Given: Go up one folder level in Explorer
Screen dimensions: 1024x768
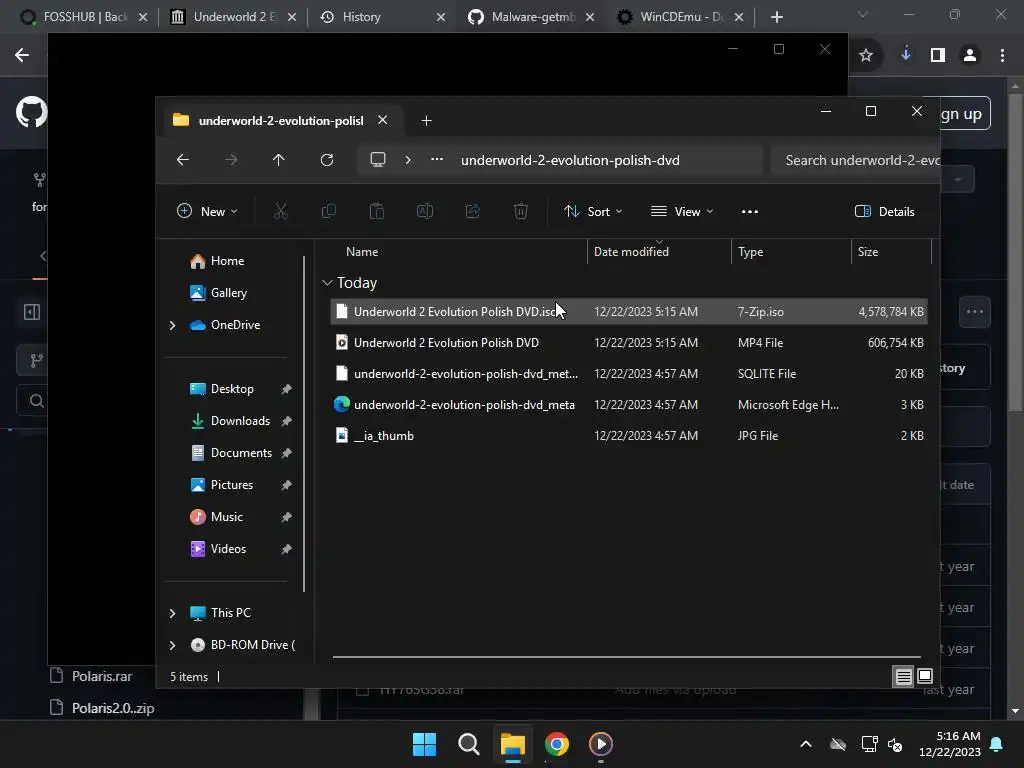Looking at the screenshot, I should point(279,160).
